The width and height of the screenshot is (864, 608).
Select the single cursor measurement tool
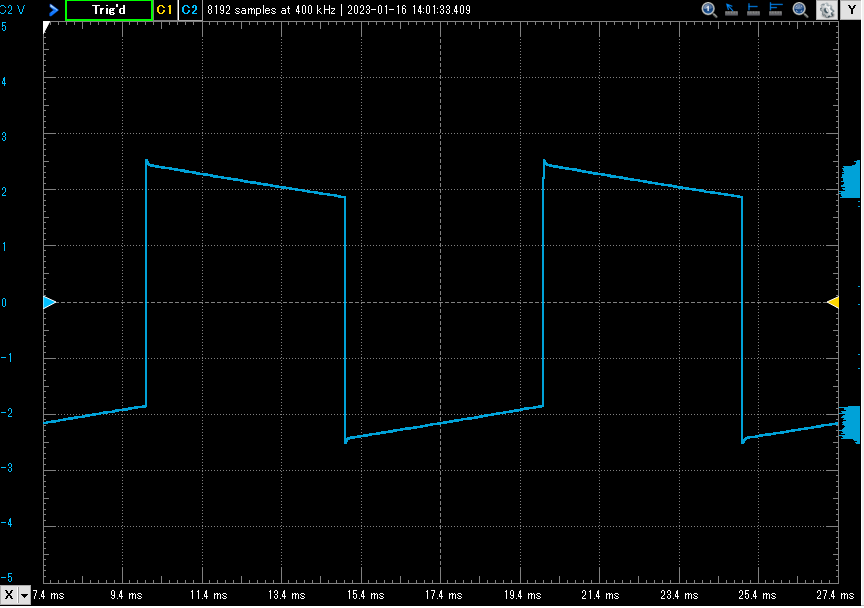[x=753, y=10]
